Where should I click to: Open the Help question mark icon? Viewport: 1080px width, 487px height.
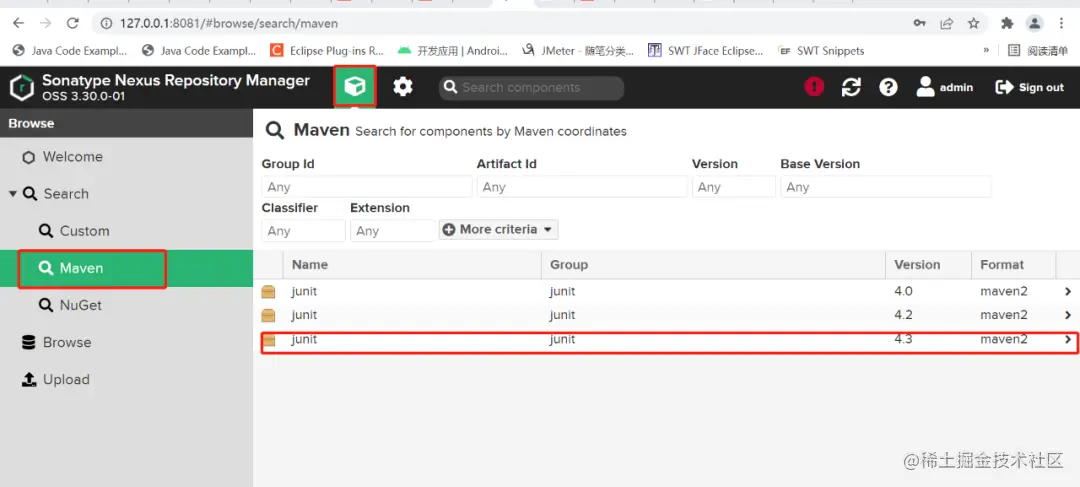tap(889, 87)
